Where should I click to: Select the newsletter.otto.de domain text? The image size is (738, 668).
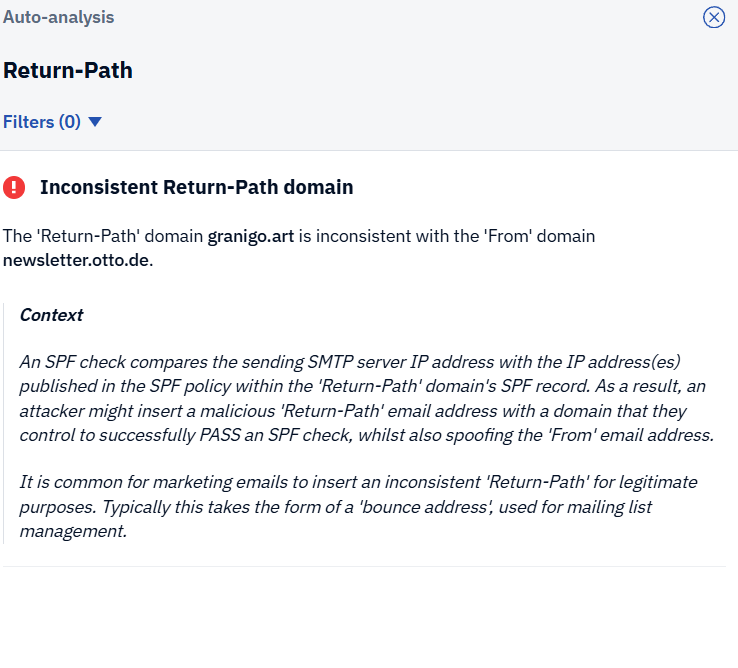click(x=76, y=260)
